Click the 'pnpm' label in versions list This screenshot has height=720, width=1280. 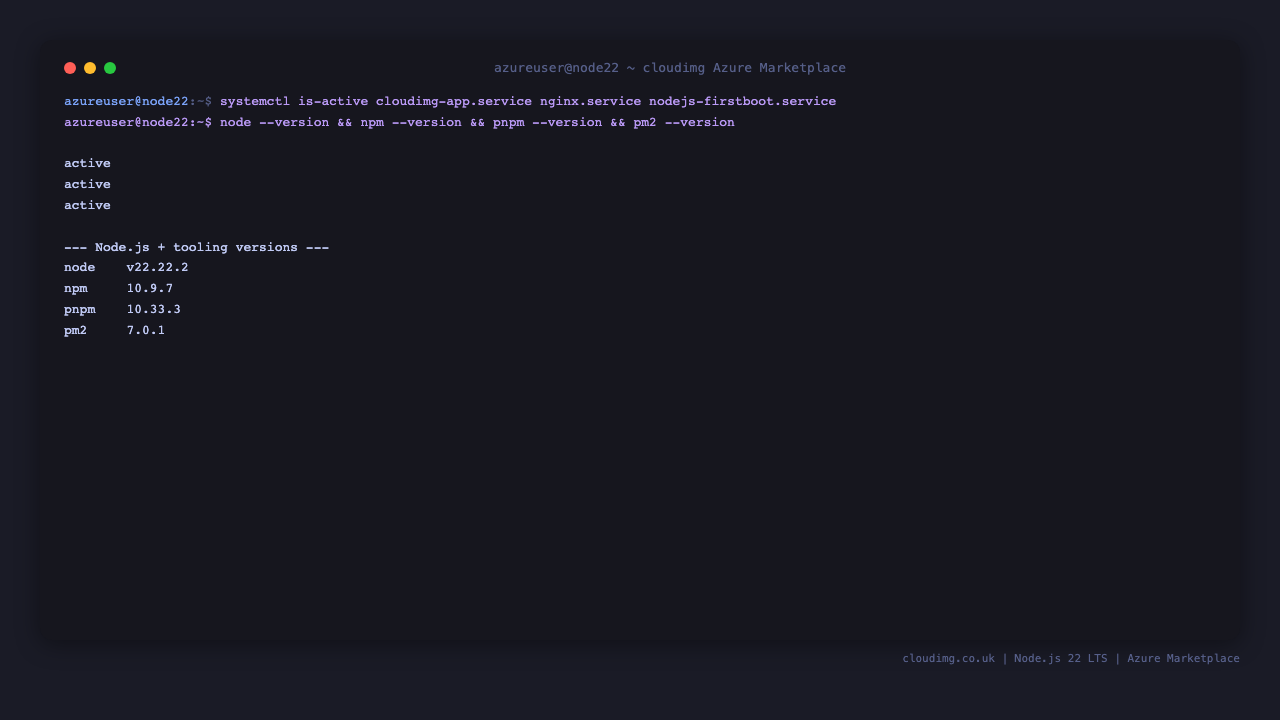(x=80, y=309)
